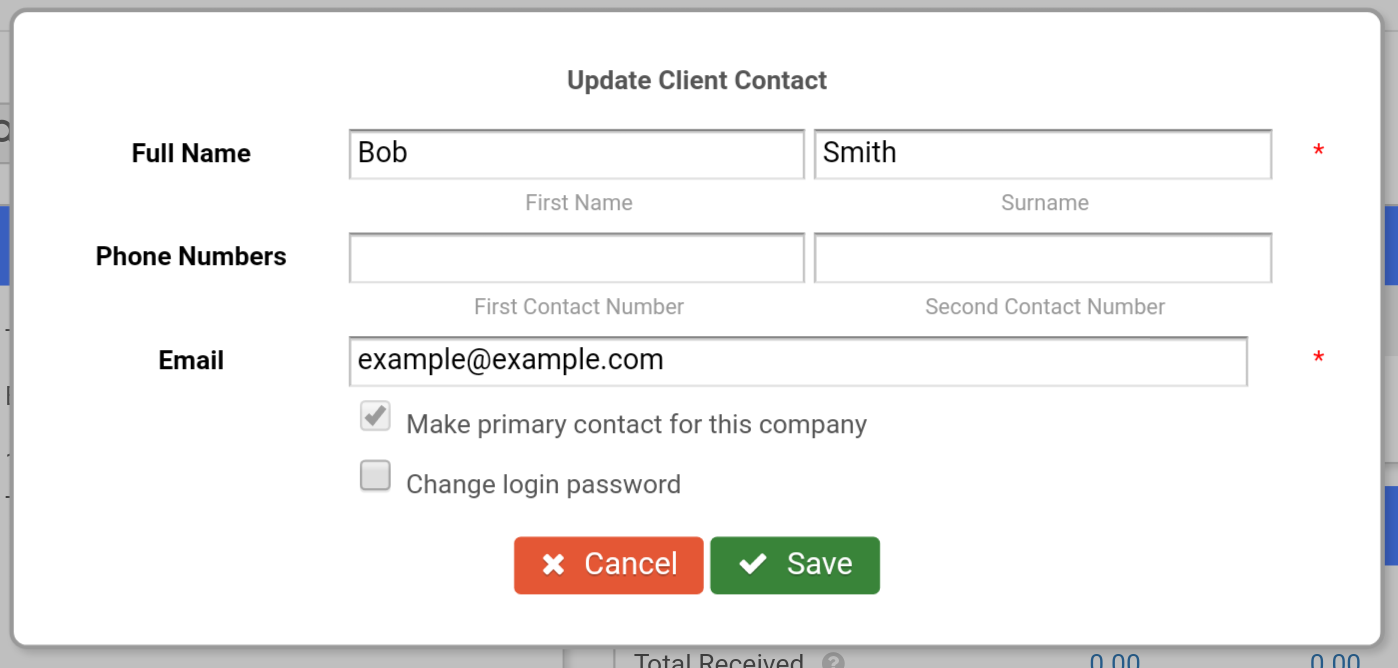Click the 'Change login password' label text
Screen dimensions: 1398x668
click(543, 484)
